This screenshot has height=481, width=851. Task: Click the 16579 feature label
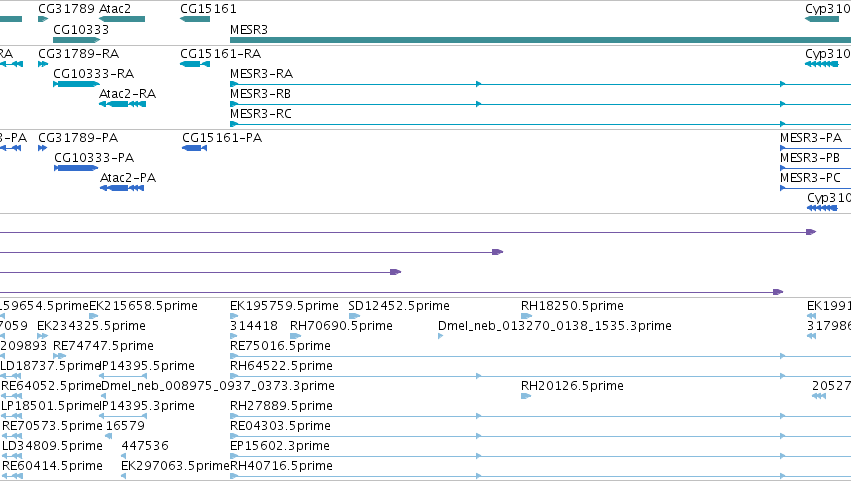[125, 425]
